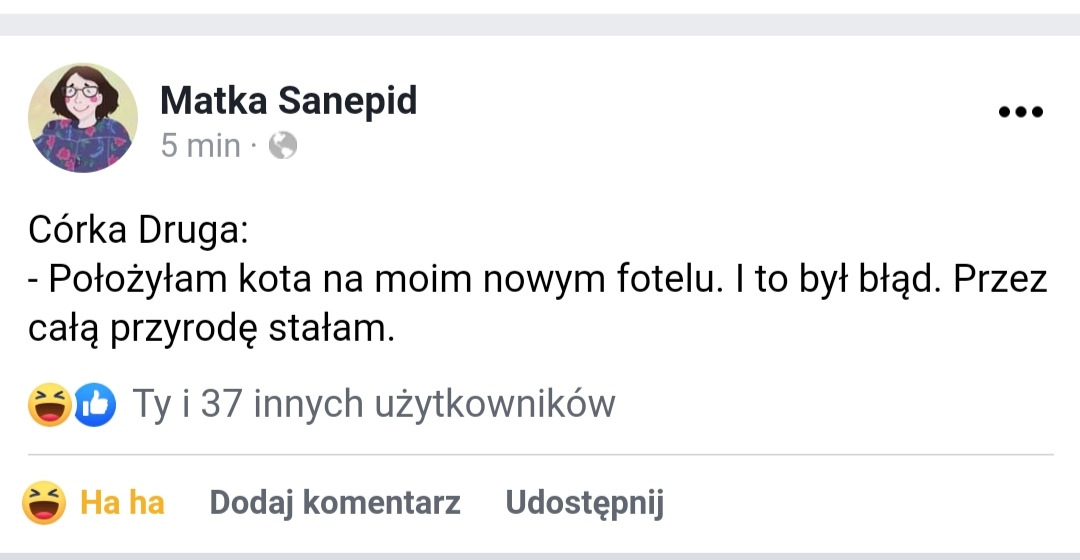Click the final line 'całą przyrodę stałam.'
Viewport: 1080px width, 560px height.
(x=212, y=329)
